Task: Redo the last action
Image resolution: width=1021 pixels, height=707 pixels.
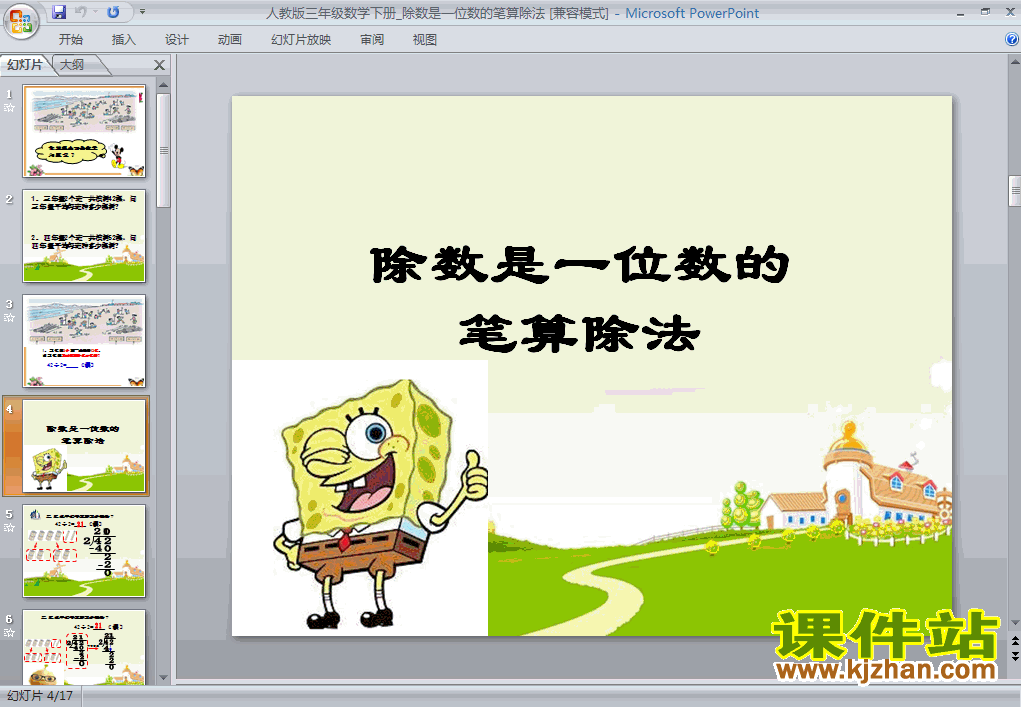Action: [113, 12]
